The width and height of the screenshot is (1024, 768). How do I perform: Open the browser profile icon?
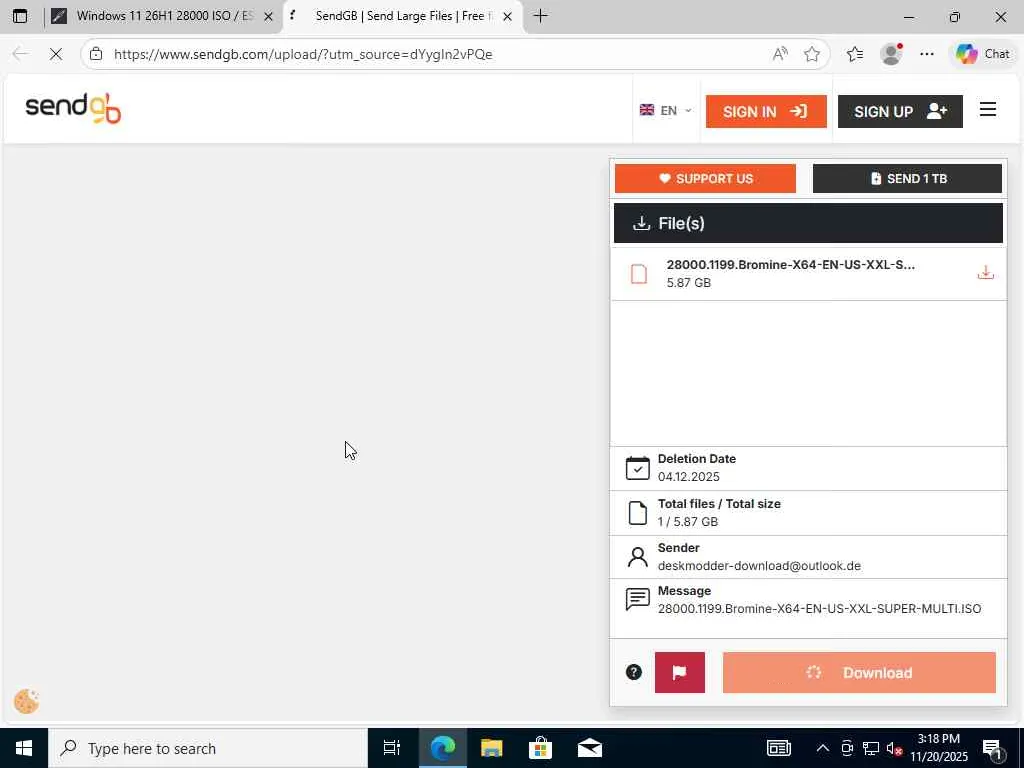coord(891,54)
